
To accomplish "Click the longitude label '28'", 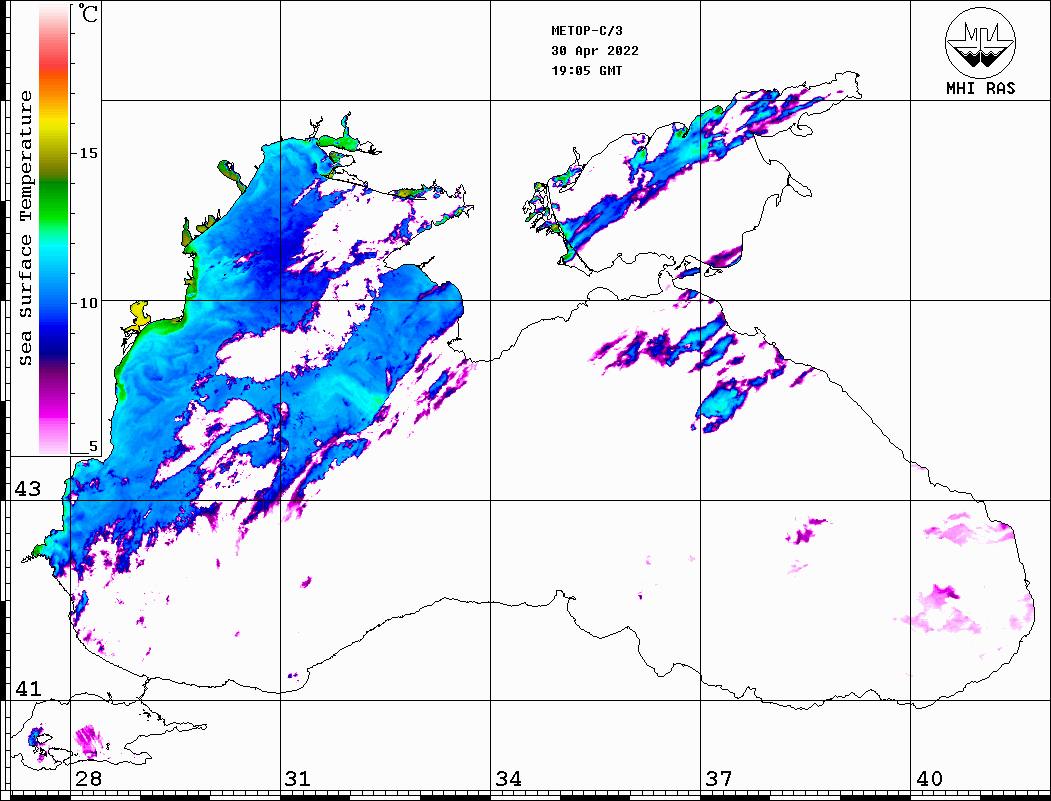I will point(88,779).
